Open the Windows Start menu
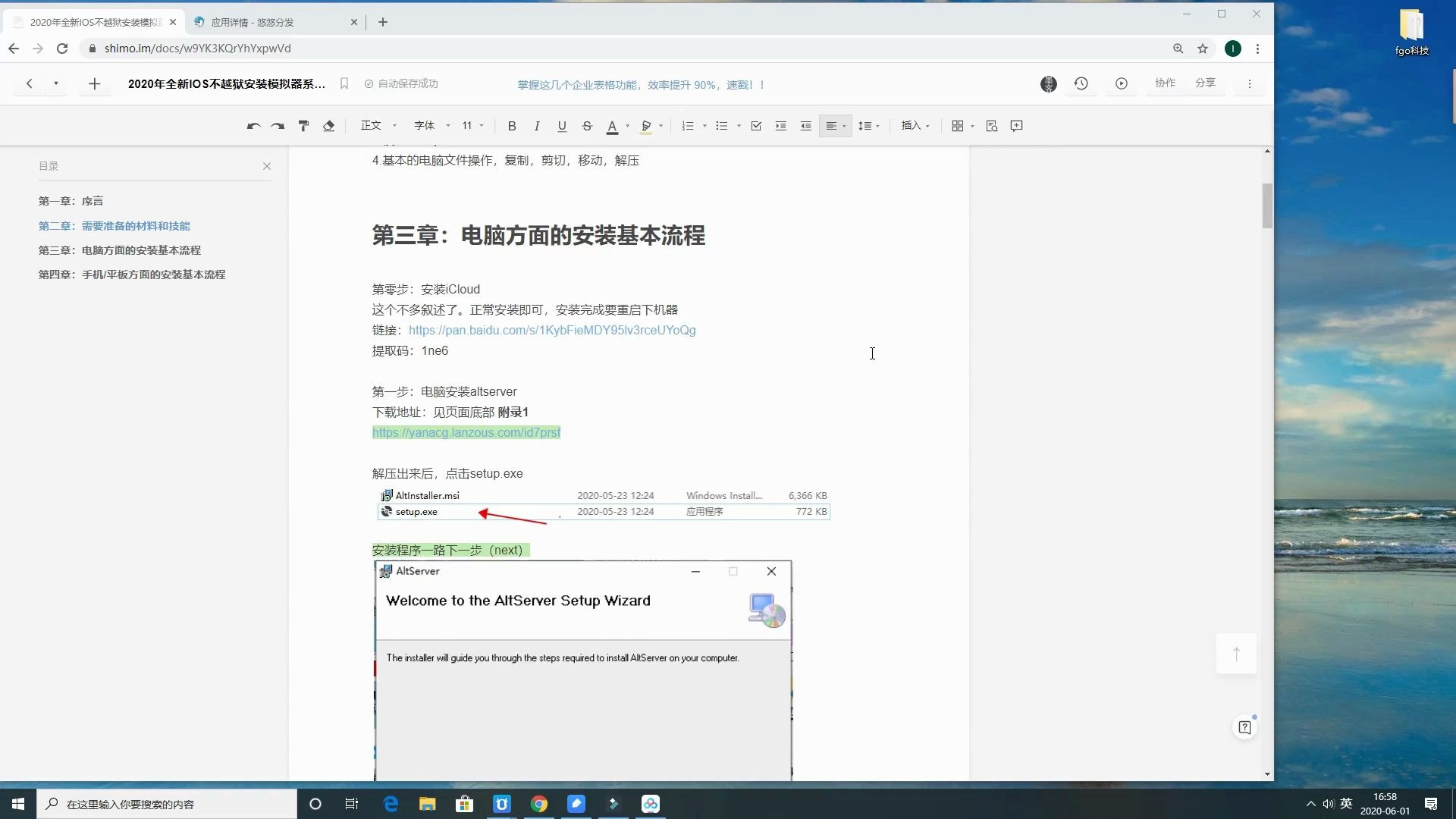Viewport: 1456px width, 819px height. pyautogui.click(x=18, y=804)
